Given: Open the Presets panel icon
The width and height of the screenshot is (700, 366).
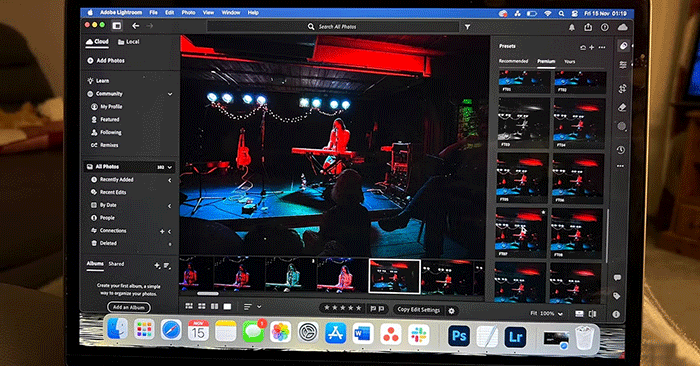Looking at the screenshot, I should tap(623, 46).
